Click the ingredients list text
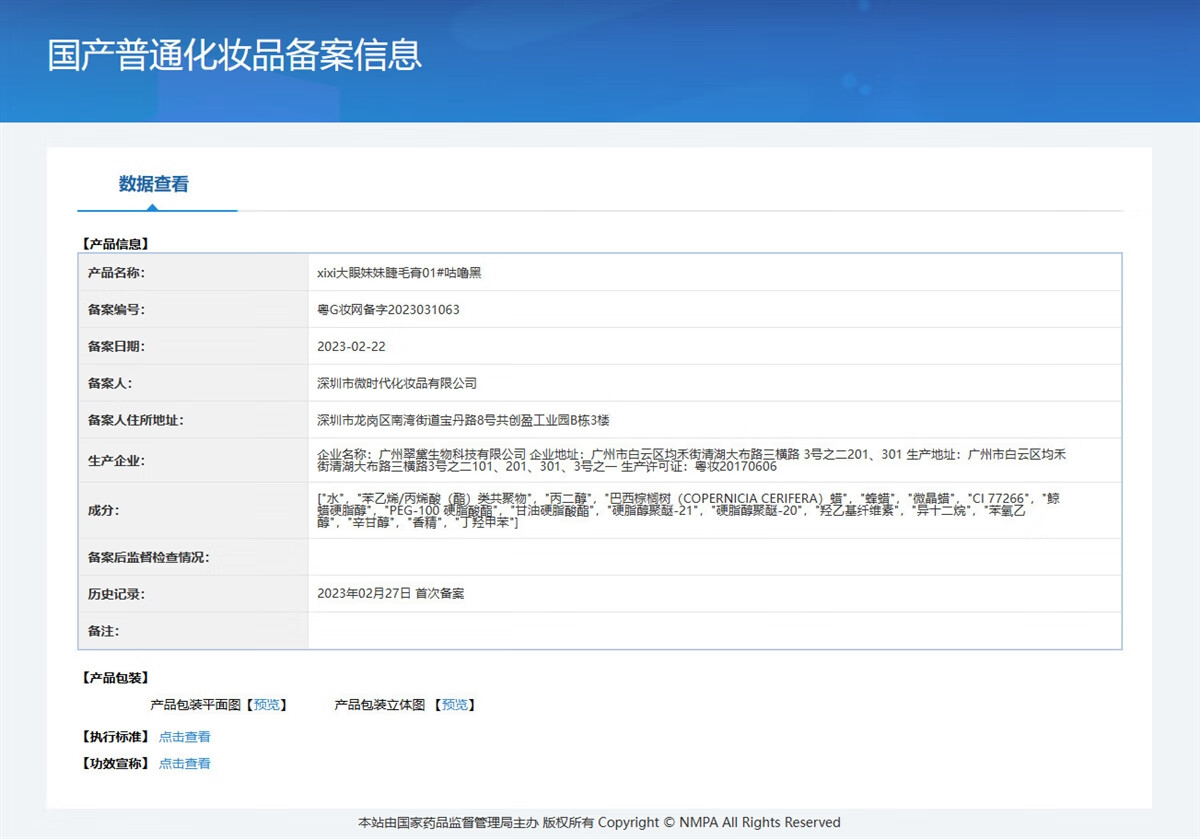The width and height of the screenshot is (1200, 839). point(690,510)
